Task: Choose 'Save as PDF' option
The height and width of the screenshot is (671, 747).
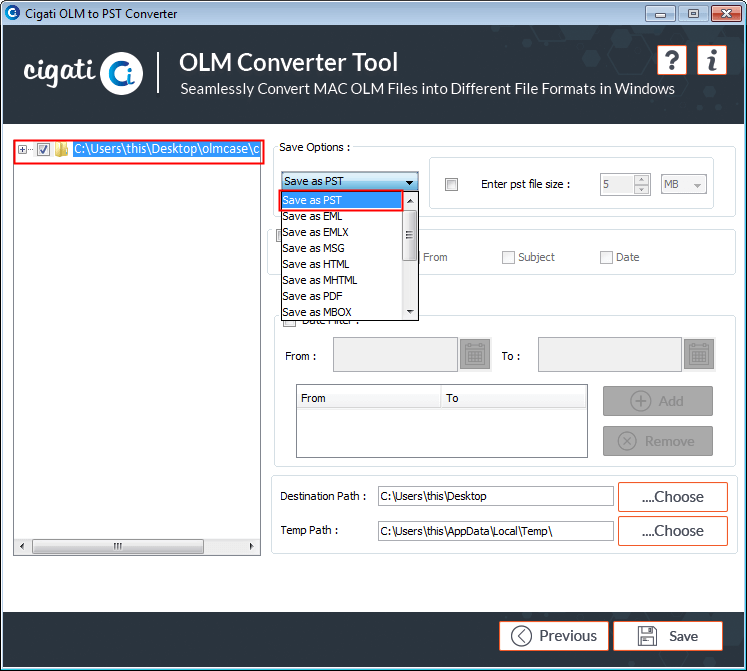Action: pos(342,296)
